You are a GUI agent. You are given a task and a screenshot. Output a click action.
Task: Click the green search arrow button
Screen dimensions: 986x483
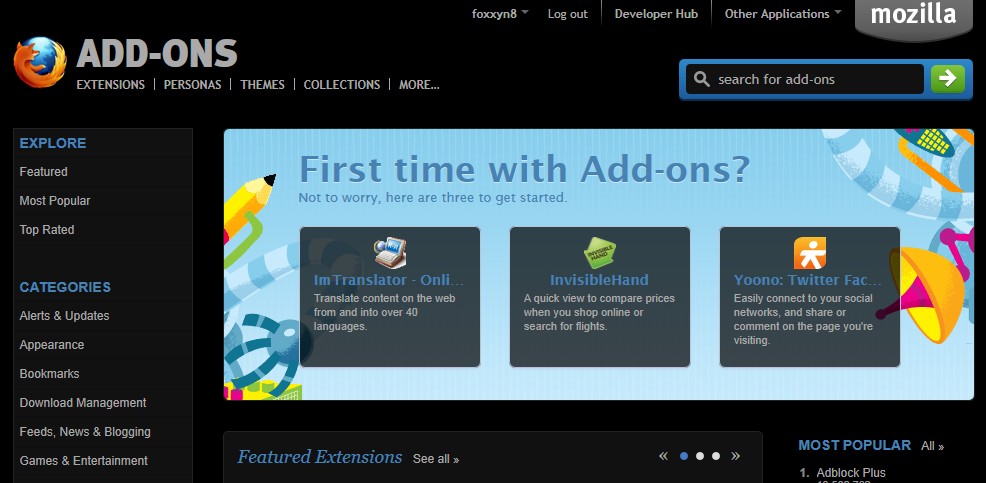coord(948,79)
